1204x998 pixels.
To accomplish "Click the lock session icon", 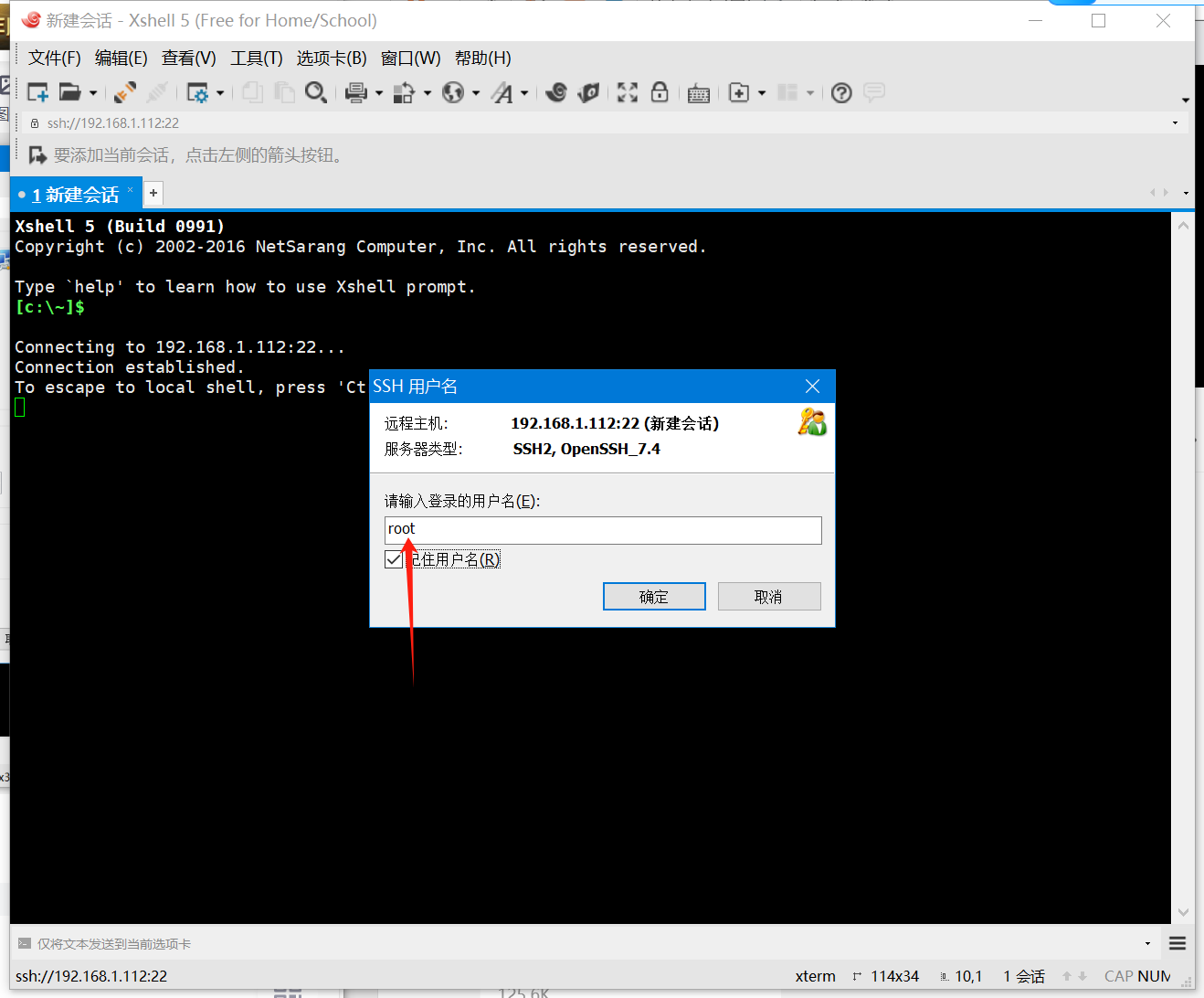I will (660, 91).
